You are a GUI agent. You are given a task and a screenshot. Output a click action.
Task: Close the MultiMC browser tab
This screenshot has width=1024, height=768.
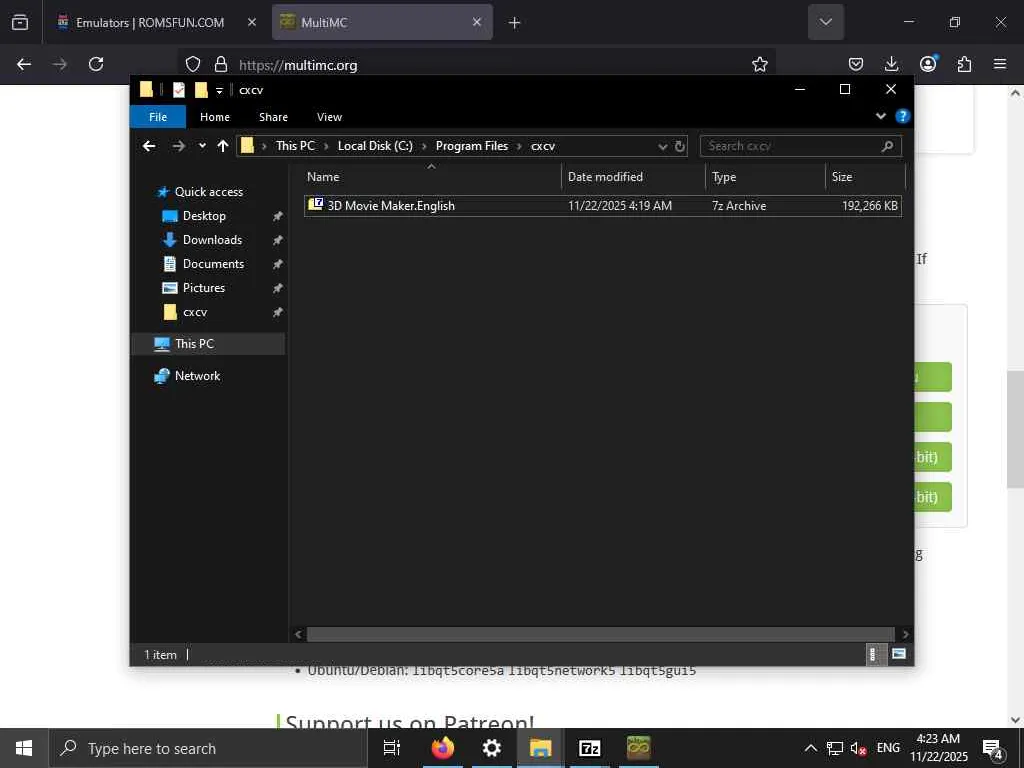point(477,22)
